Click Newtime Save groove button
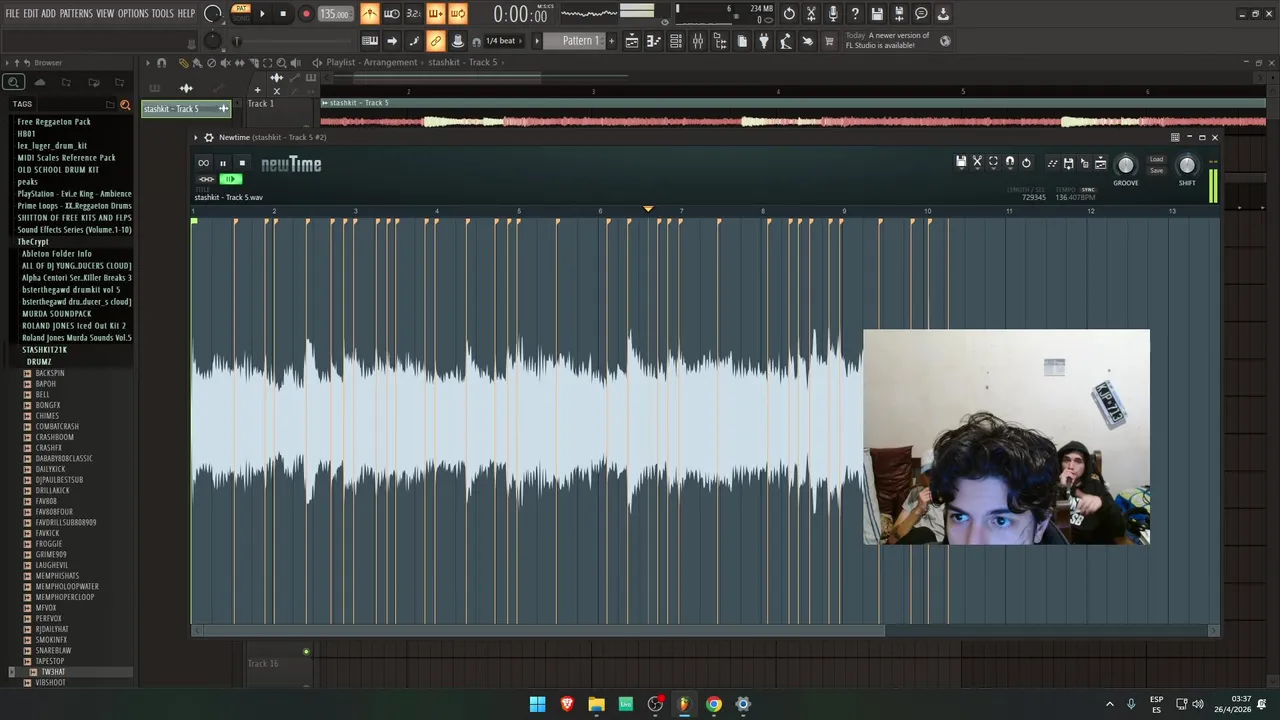 point(1156,170)
